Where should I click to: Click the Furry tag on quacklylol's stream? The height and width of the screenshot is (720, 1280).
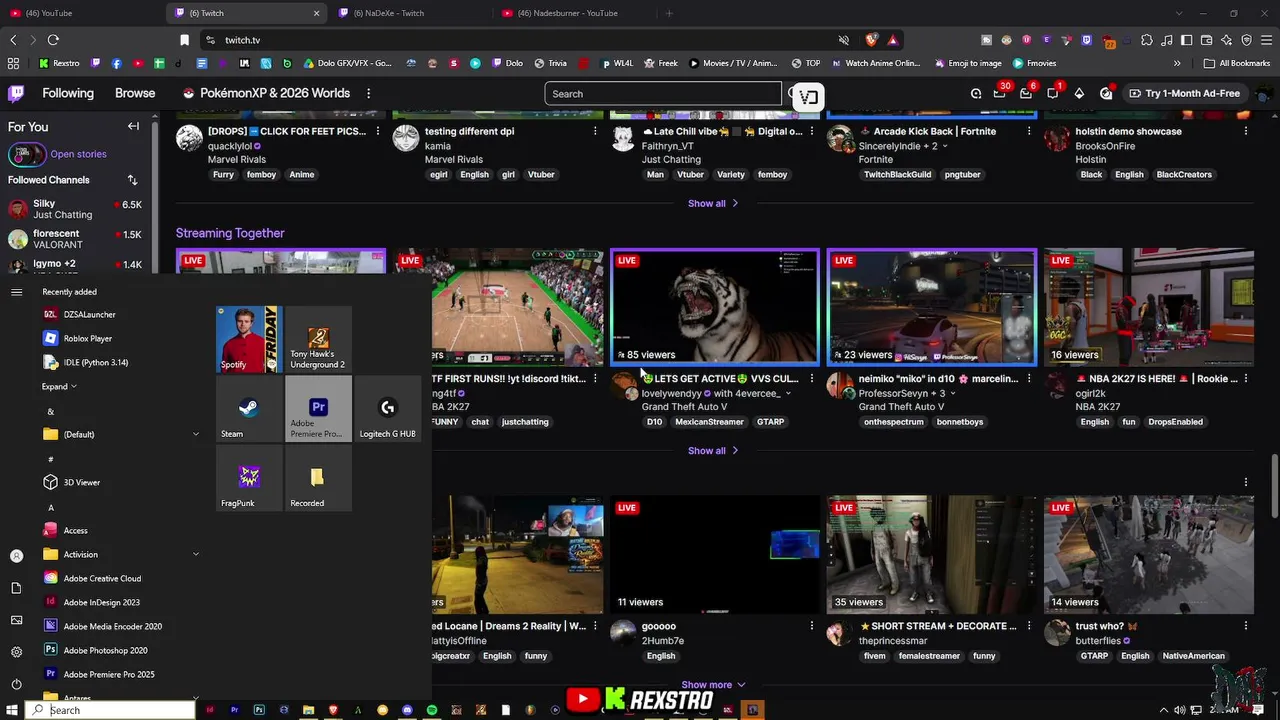click(223, 174)
